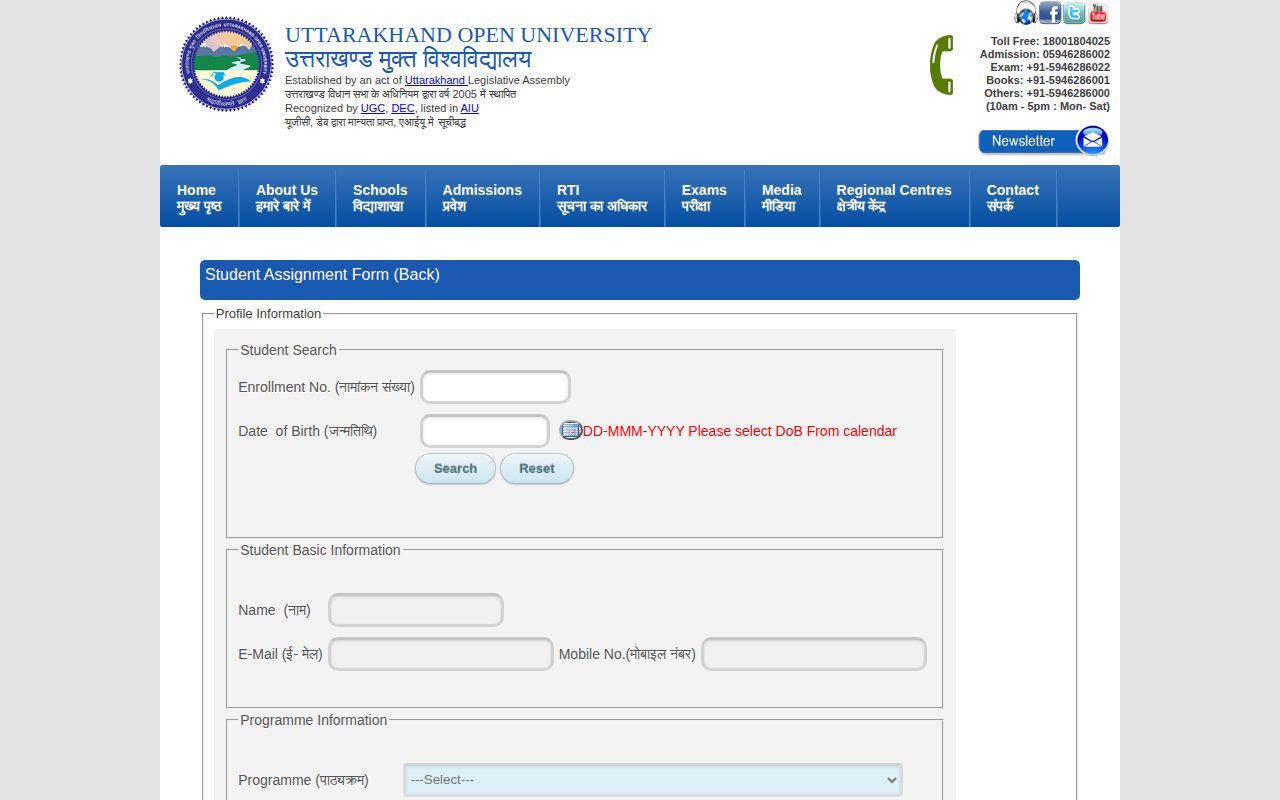Open the web radio headphones icon
1280x800 pixels.
[x=1025, y=13]
